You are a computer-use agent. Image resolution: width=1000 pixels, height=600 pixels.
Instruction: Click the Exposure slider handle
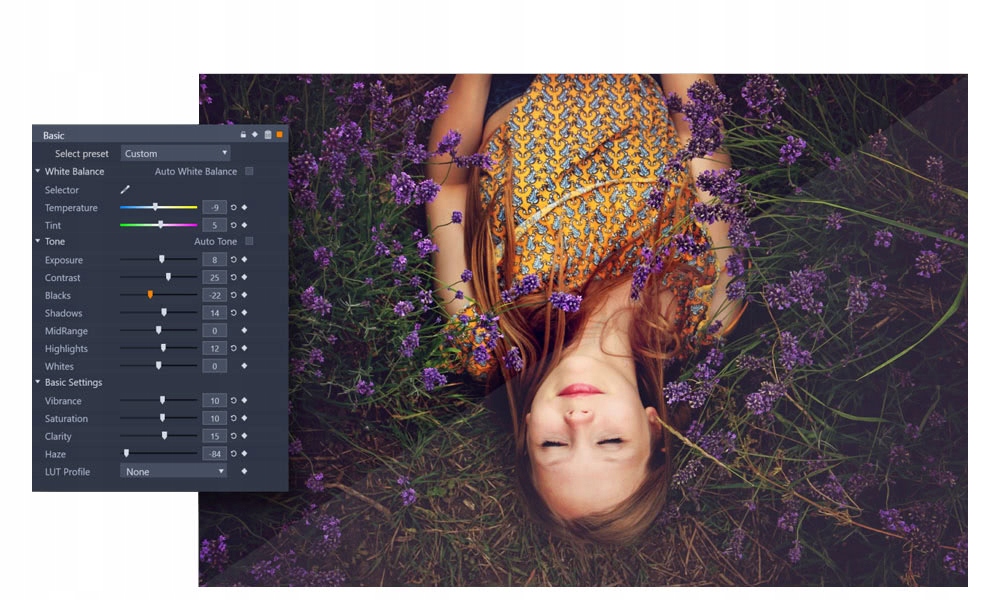(161, 260)
